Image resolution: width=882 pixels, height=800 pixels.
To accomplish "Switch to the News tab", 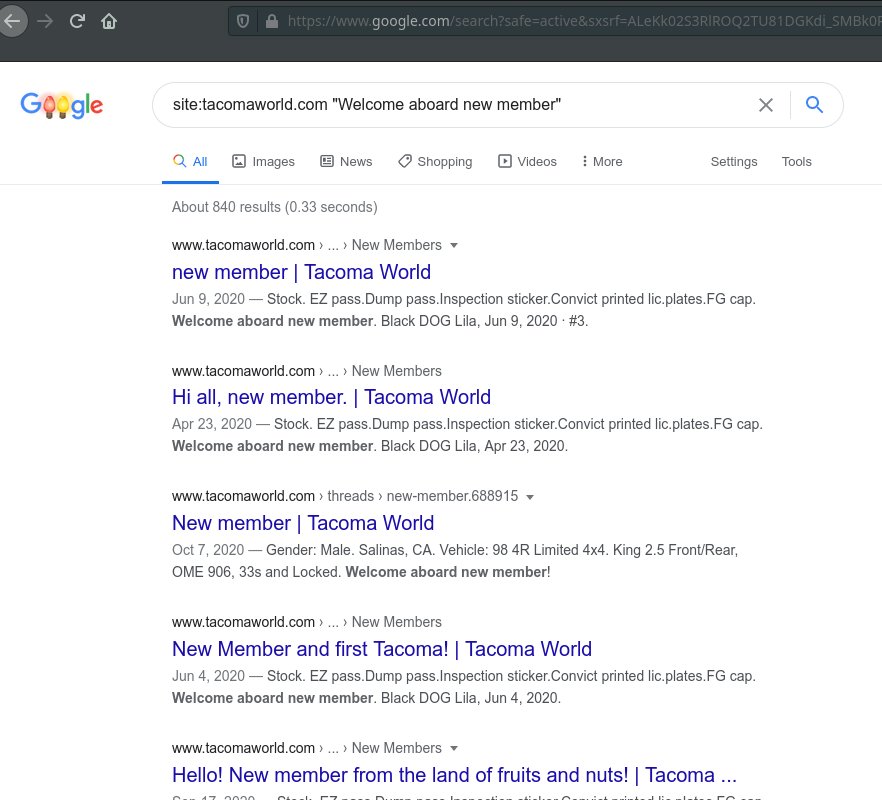I will tap(346, 161).
